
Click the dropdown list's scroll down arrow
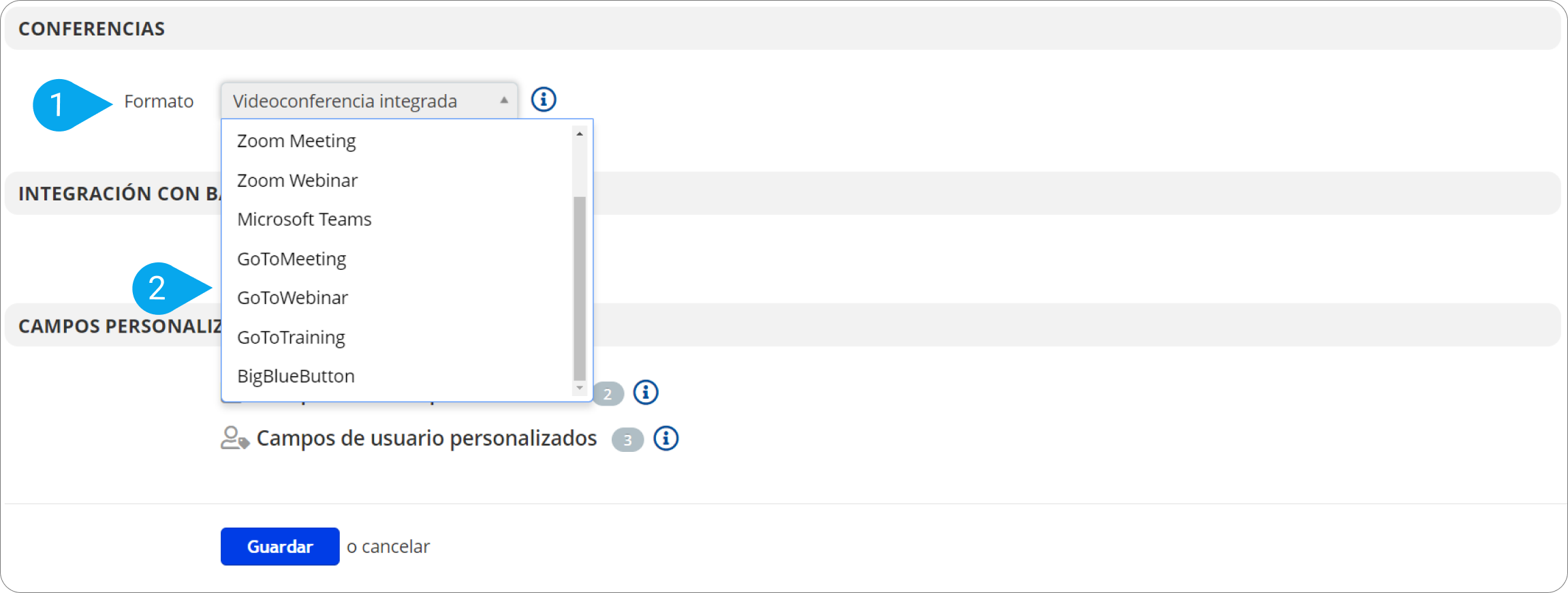pyautogui.click(x=580, y=388)
